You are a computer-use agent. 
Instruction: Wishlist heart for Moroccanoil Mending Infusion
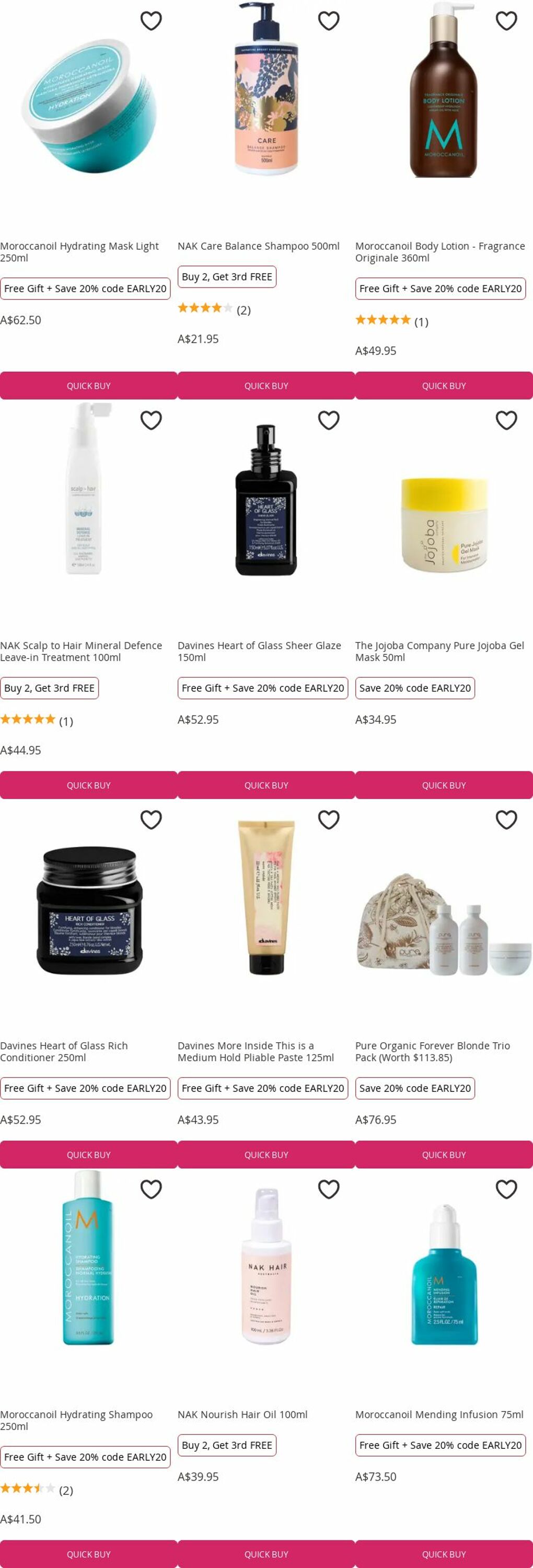click(506, 1189)
